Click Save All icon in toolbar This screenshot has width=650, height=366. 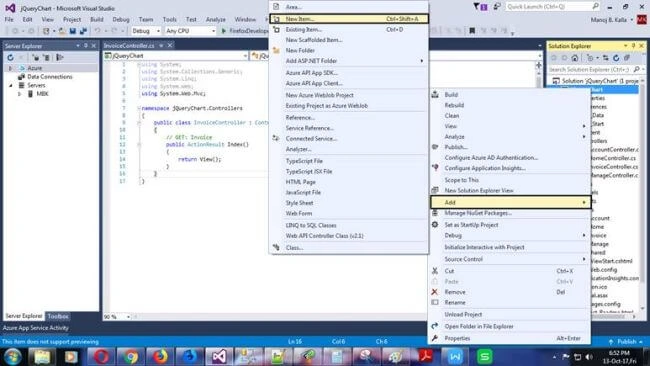(83, 31)
